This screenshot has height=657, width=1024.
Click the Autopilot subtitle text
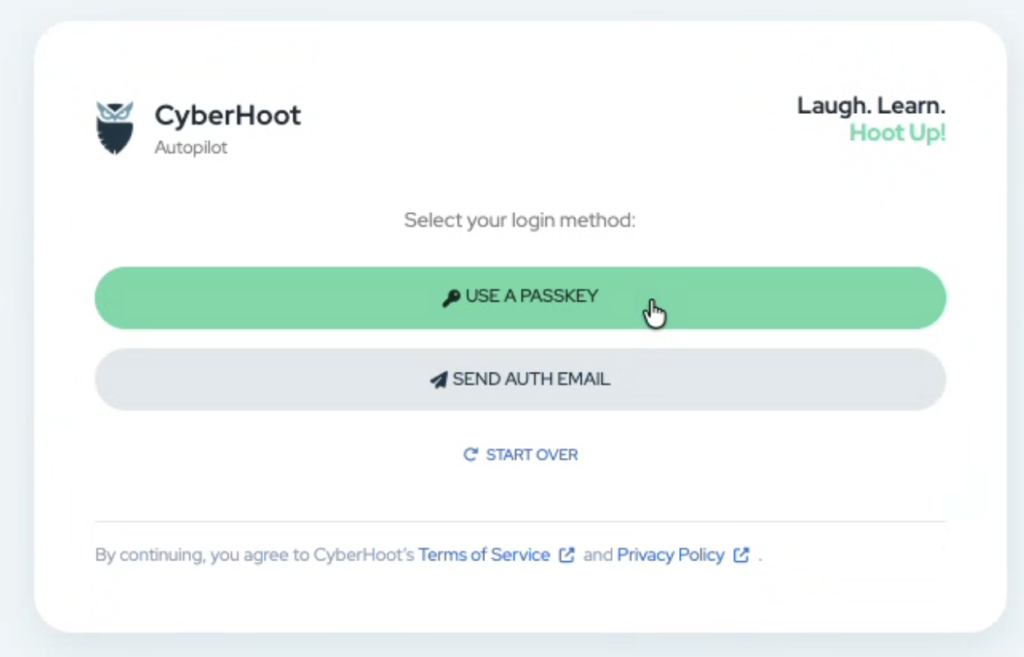(191, 148)
